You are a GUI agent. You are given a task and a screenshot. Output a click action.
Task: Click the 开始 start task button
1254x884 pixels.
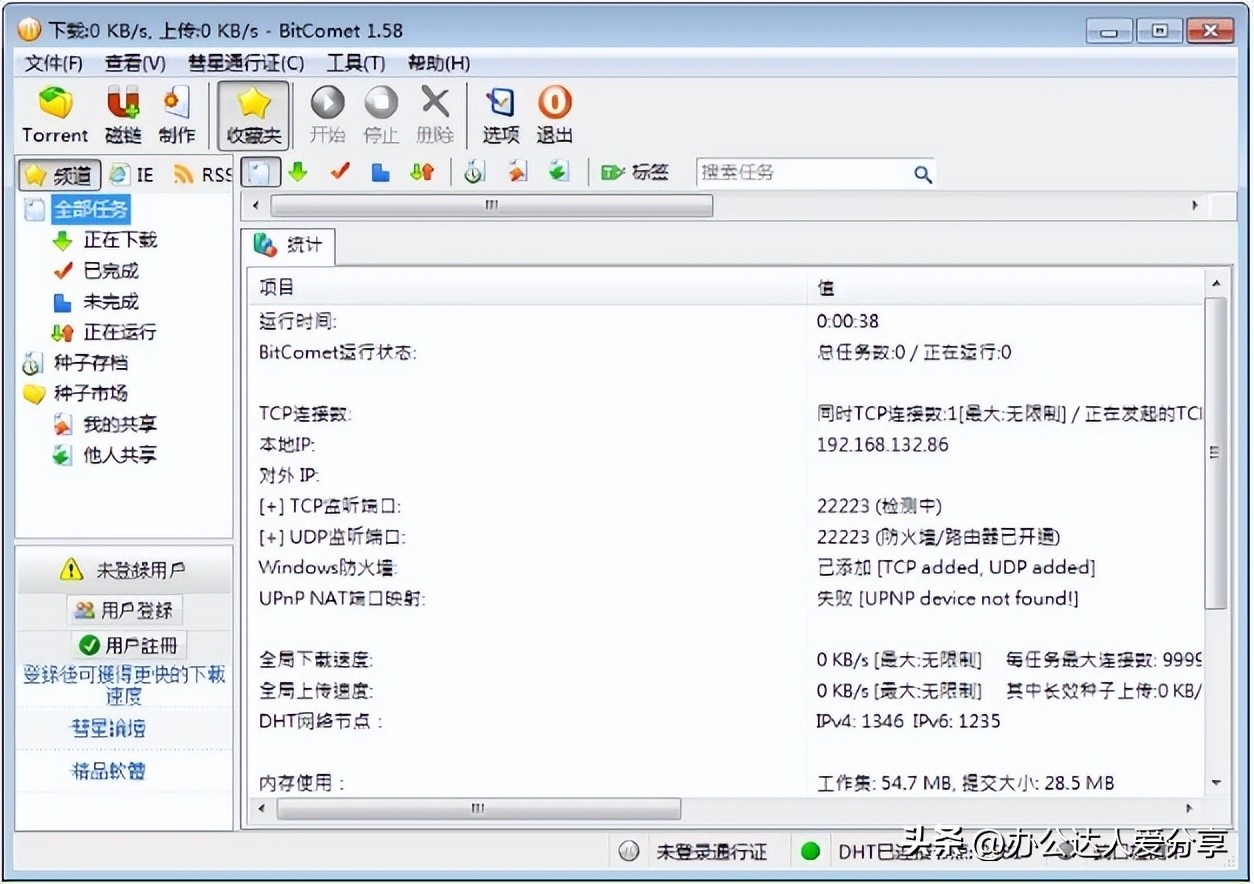(327, 115)
